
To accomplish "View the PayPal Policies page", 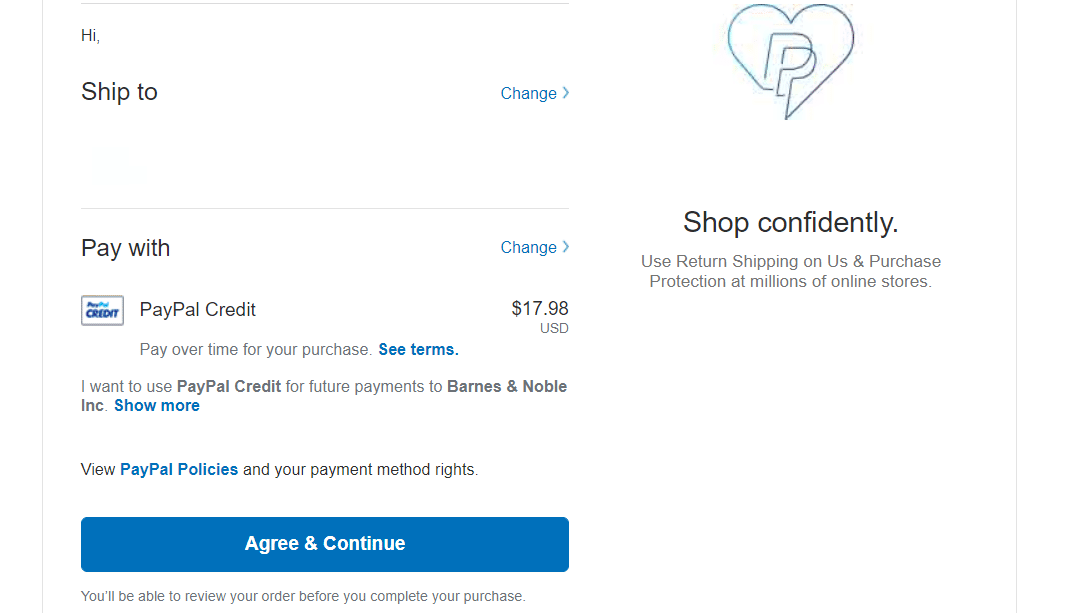I will pos(178,469).
